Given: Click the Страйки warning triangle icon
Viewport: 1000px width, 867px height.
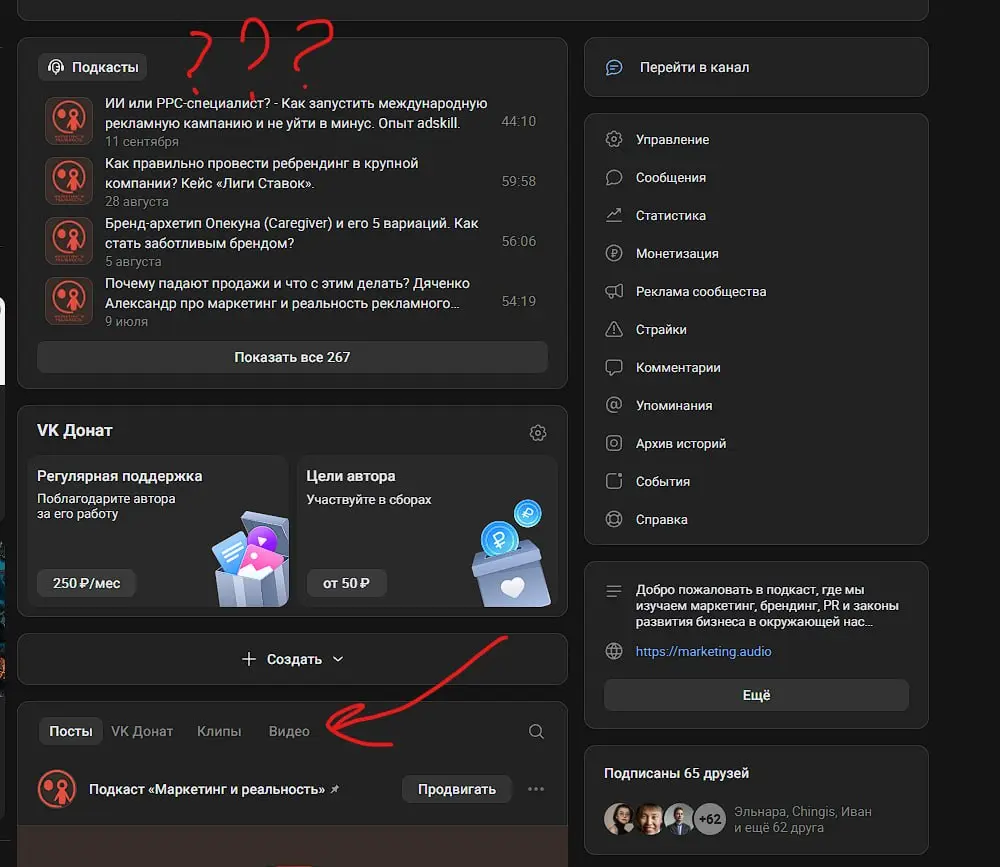Looking at the screenshot, I should [x=614, y=329].
